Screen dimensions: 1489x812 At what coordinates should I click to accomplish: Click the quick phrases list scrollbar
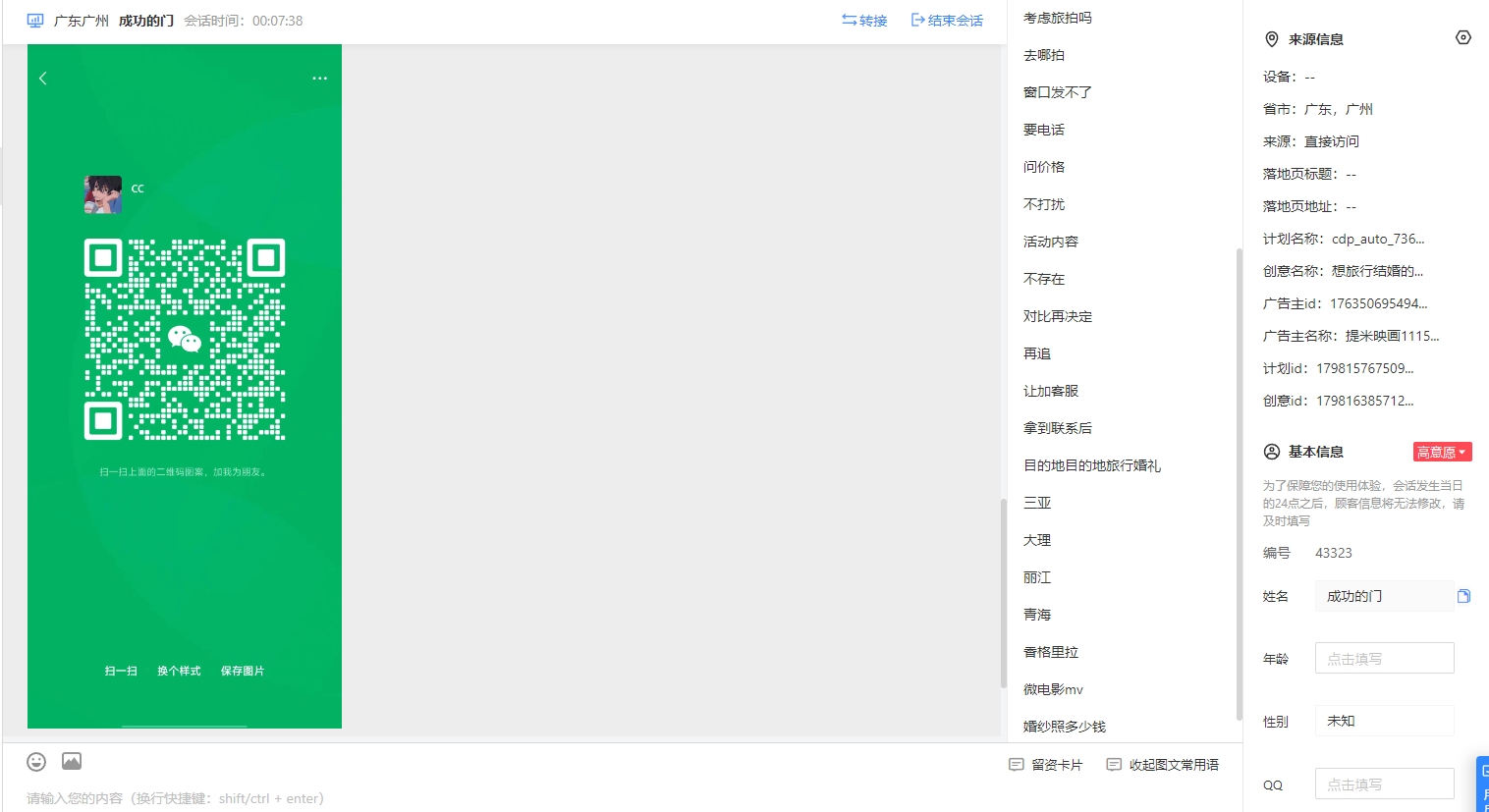pyautogui.click(x=1239, y=483)
